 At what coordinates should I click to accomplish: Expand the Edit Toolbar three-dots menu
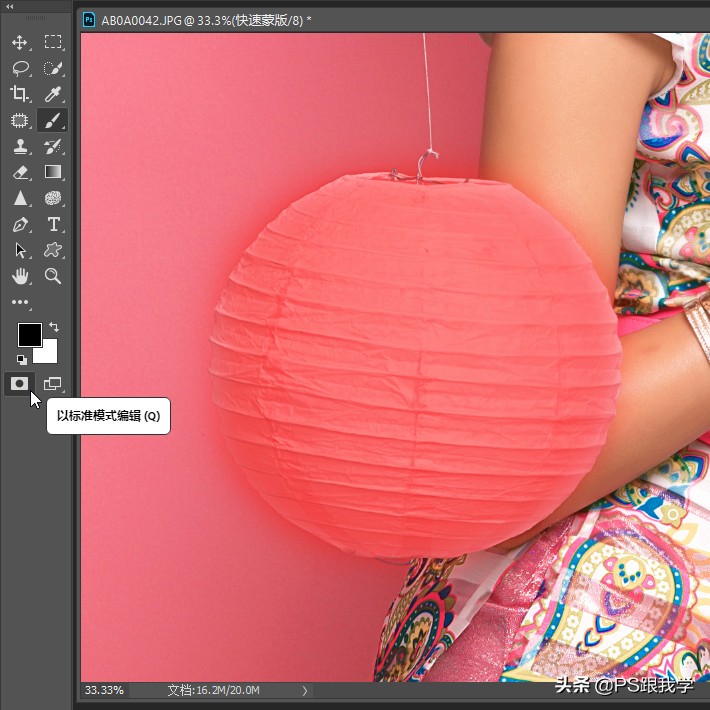point(20,302)
